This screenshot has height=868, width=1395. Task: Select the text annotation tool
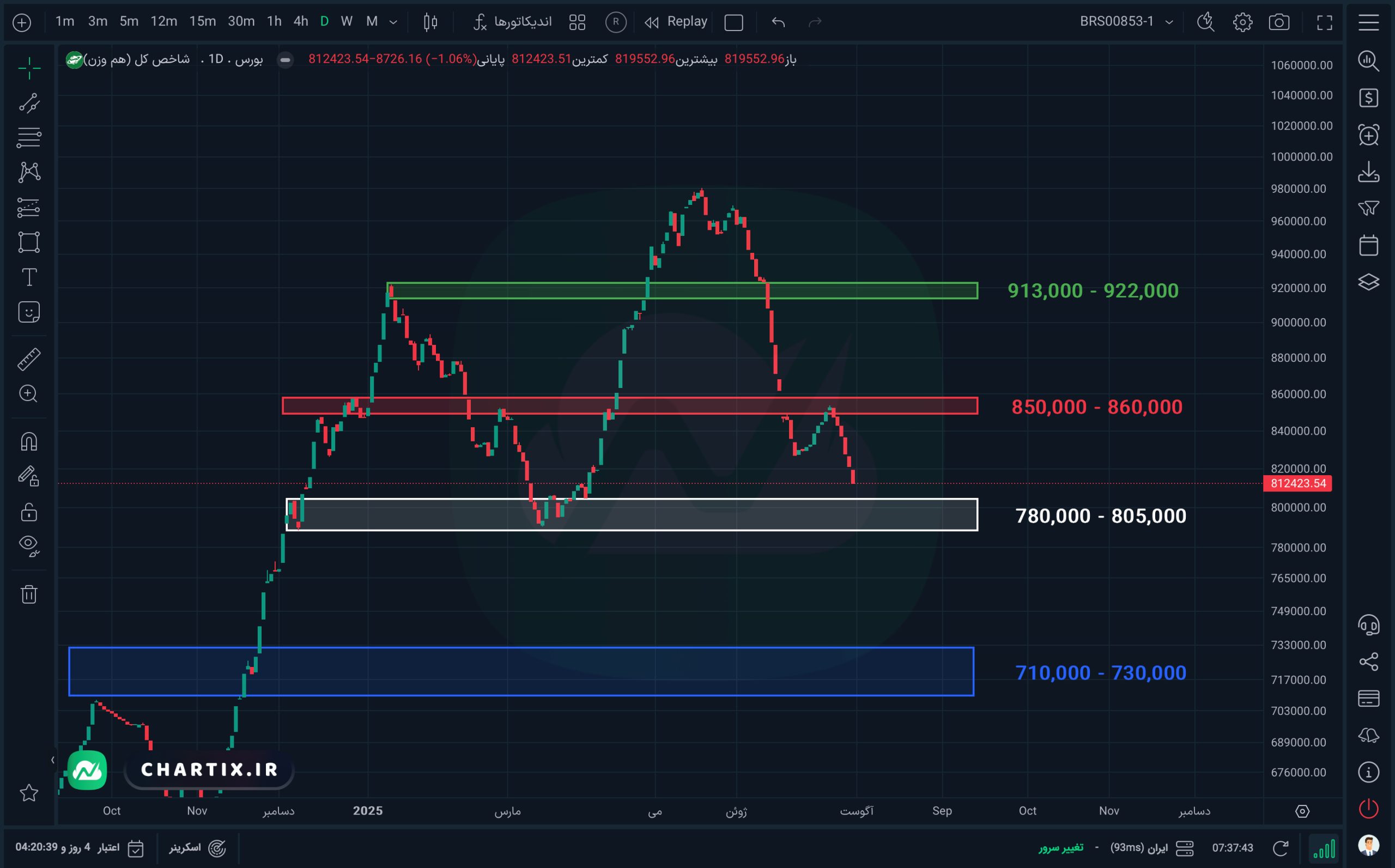point(29,277)
